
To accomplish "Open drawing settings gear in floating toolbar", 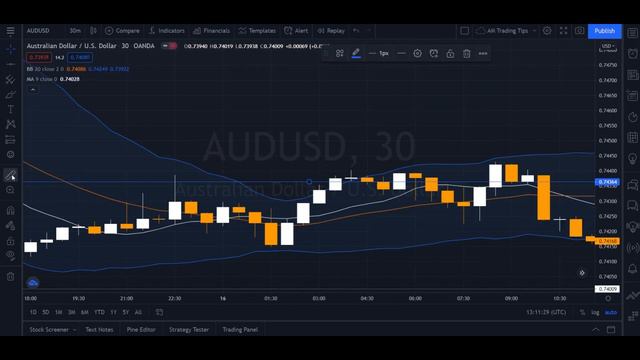I will point(417,53).
